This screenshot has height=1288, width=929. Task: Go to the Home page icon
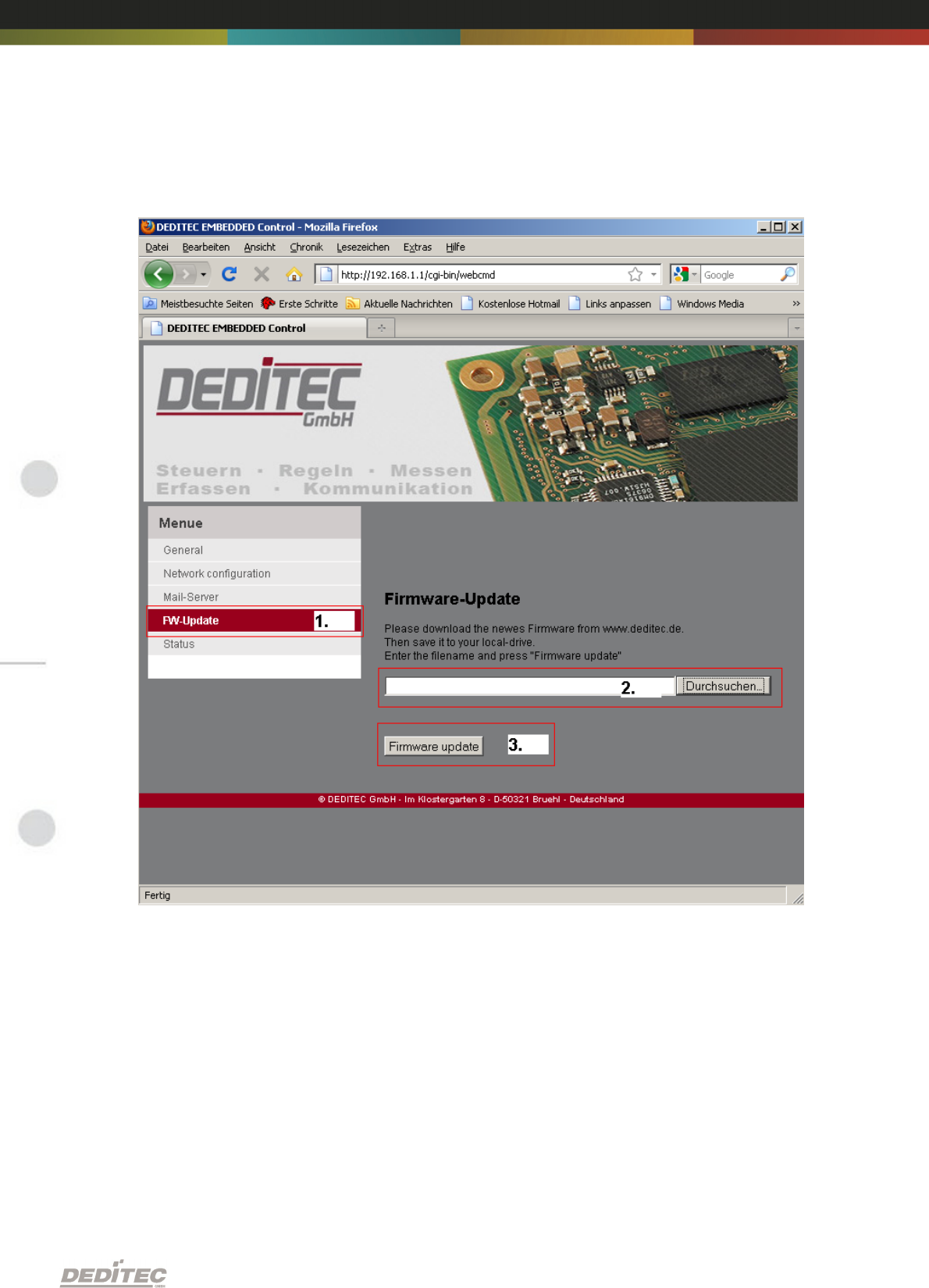[294, 274]
